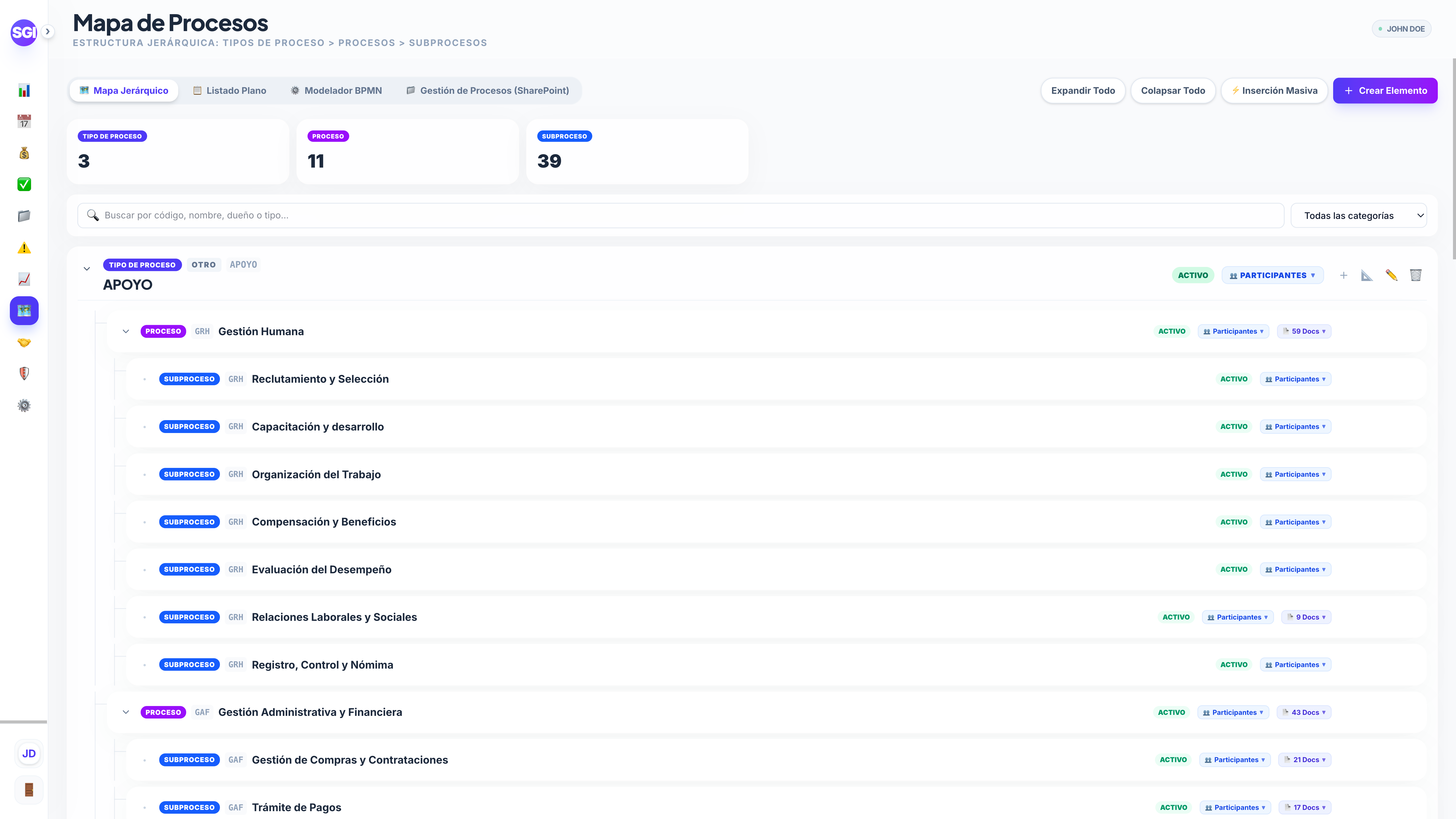Screen dimensions: 1456x819
Task: Open the Todas las categorías dropdown
Action: click(1359, 215)
